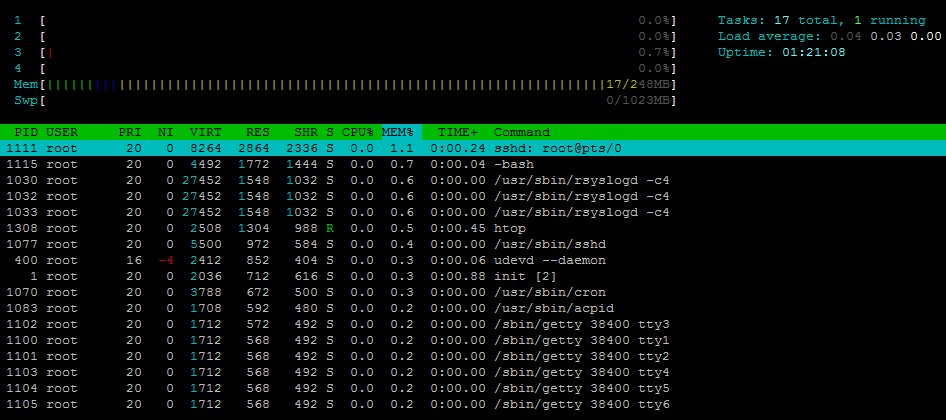946x420 pixels.
Task: Click the CPU 3 usage meter
Action: (345, 52)
